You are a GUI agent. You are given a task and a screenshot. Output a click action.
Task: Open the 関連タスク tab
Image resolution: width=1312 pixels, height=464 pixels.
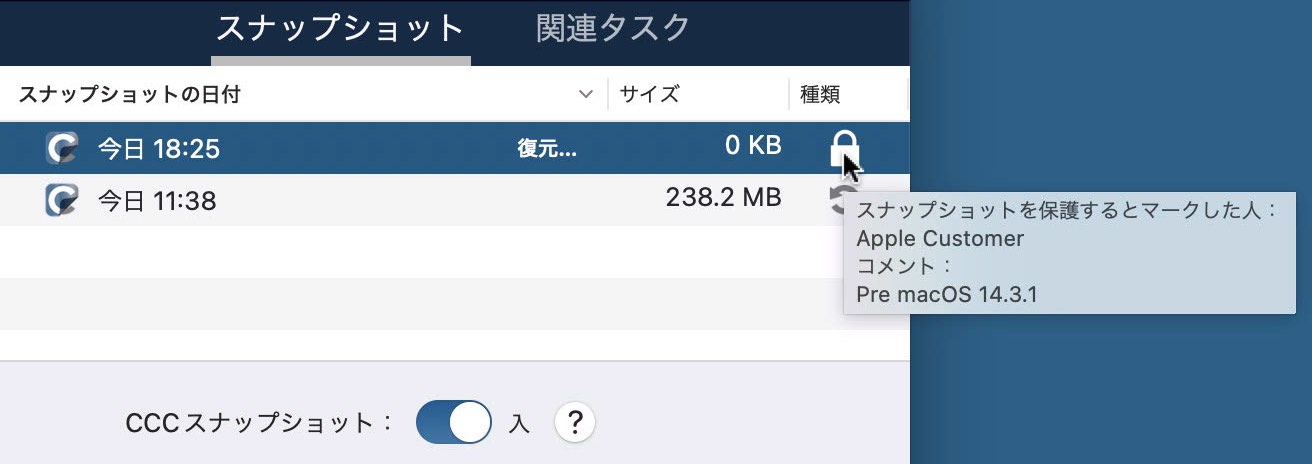pyautogui.click(x=613, y=29)
